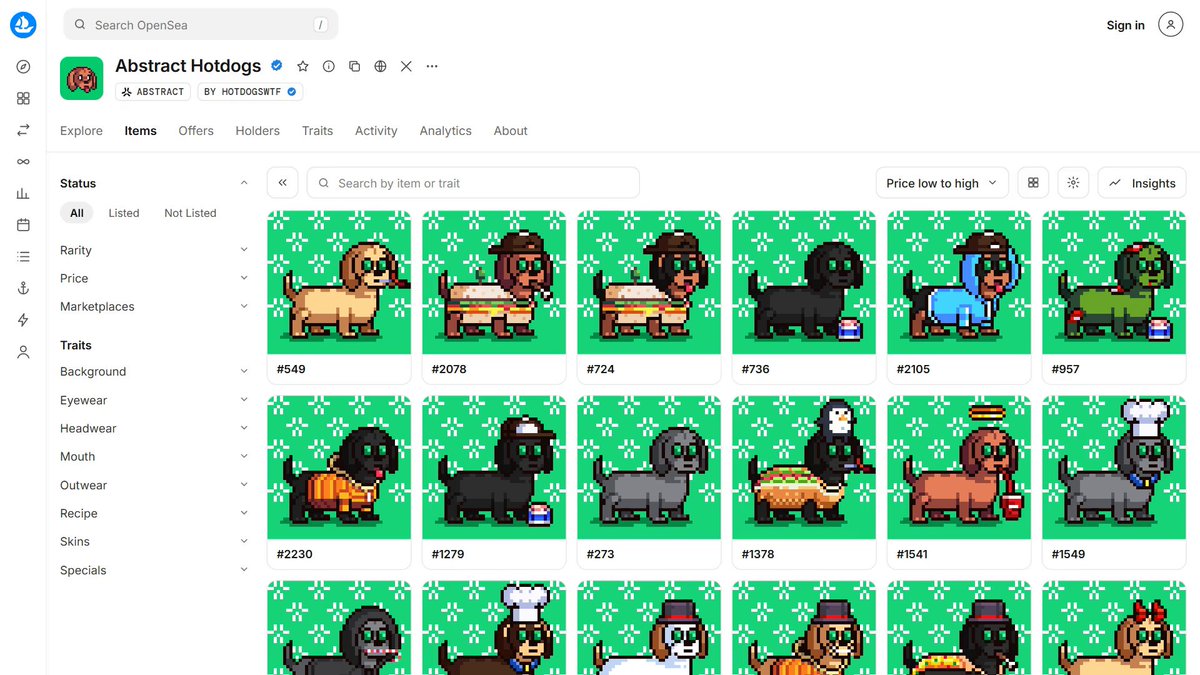The image size is (1200, 675).
Task: Expand the Skins trait filter
Action: click(154, 542)
